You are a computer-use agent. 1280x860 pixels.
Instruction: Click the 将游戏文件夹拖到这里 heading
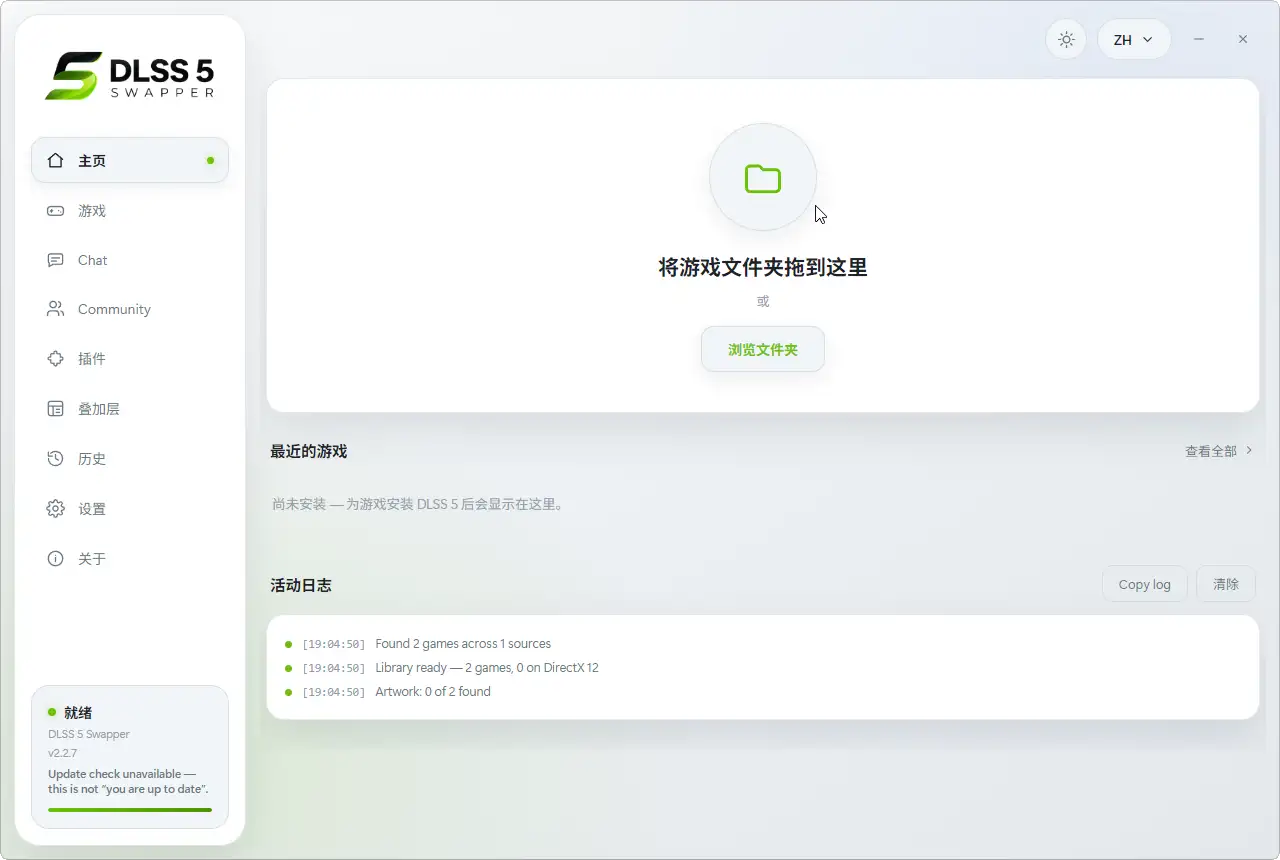[763, 267]
